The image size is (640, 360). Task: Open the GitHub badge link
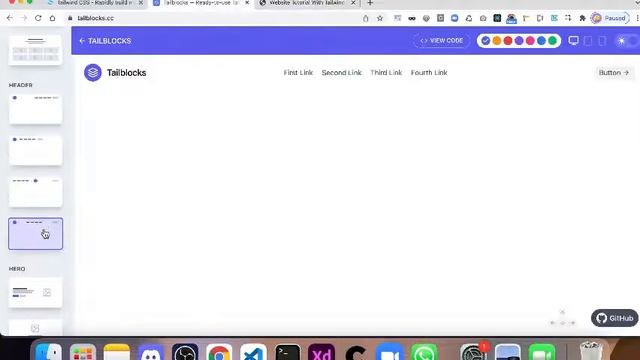pos(615,318)
